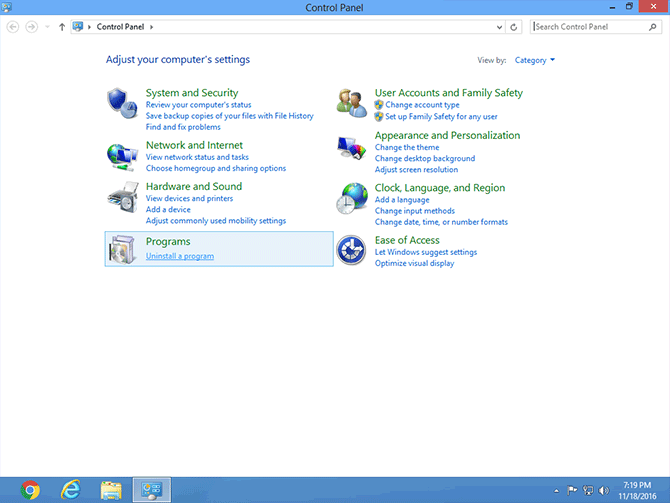Select the Control Panel taskbar button
This screenshot has height=503, width=670.
click(152, 490)
